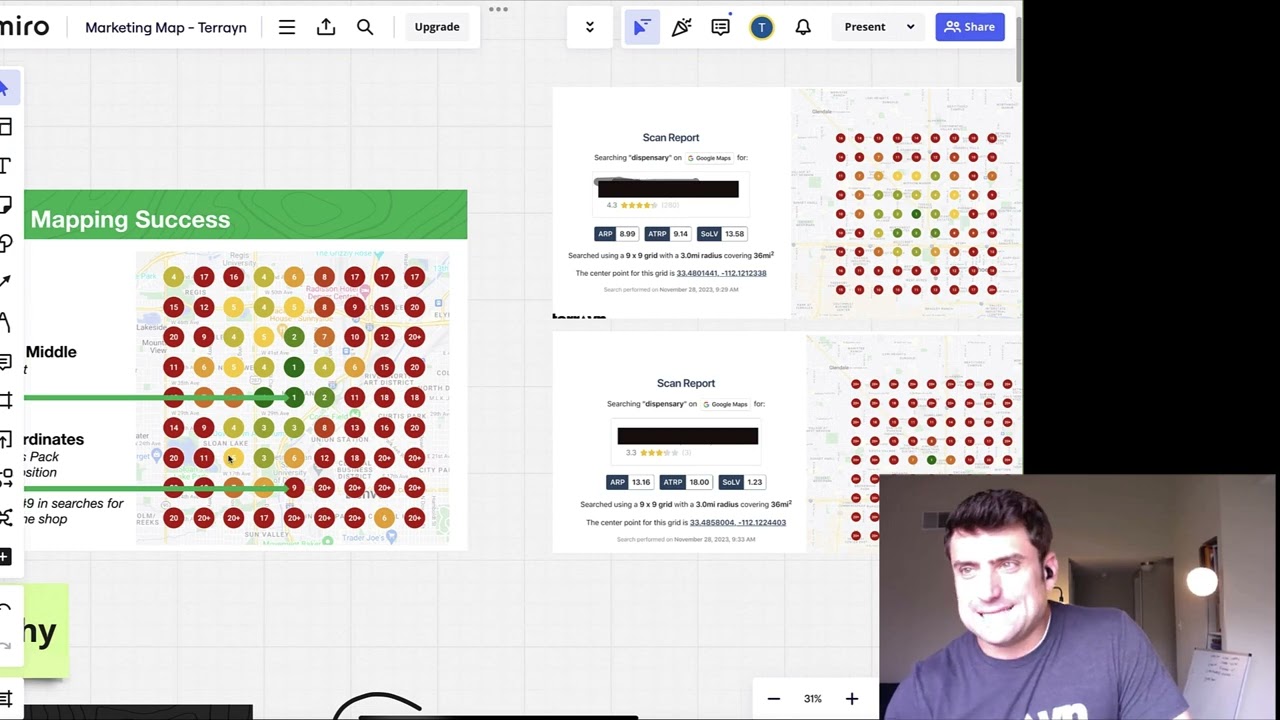Open the Present options dropdown arrow
This screenshot has height=720, width=1280.
(x=910, y=27)
